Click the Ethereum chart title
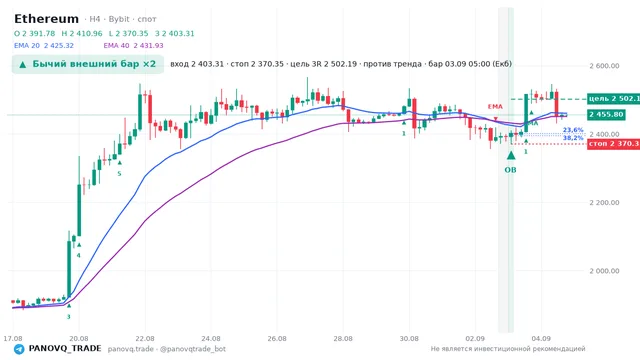Image resolution: width=640 pixels, height=360 pixels. (47, 19)
